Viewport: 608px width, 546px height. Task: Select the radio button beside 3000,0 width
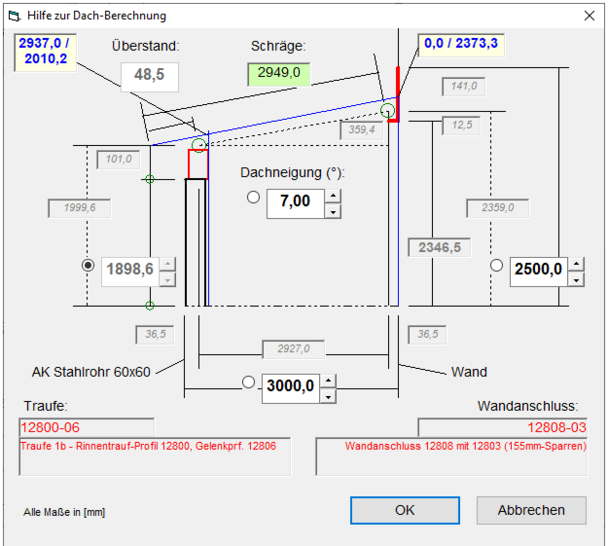249,382
